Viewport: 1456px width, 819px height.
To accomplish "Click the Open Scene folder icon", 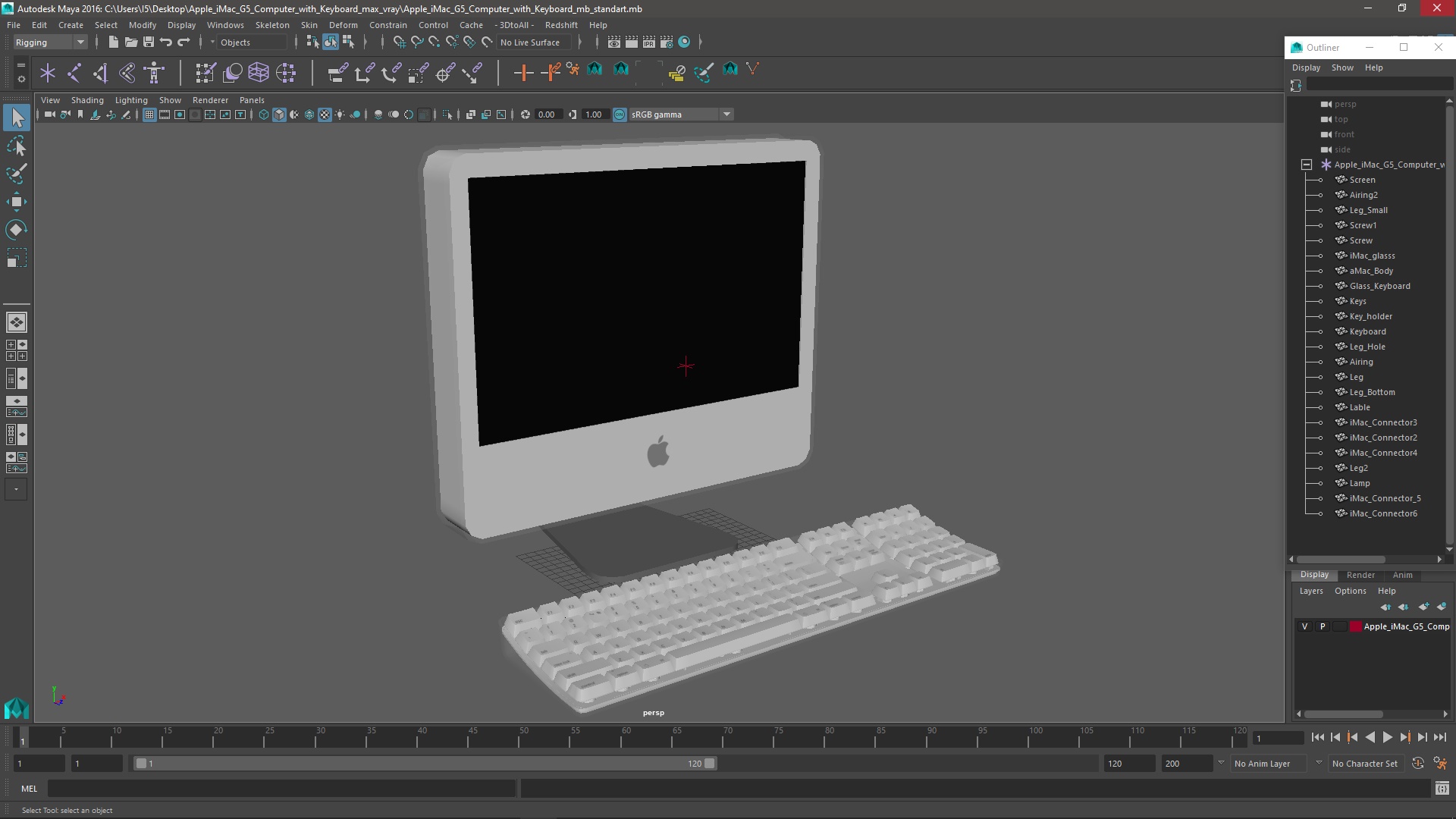I will point(130,42).
